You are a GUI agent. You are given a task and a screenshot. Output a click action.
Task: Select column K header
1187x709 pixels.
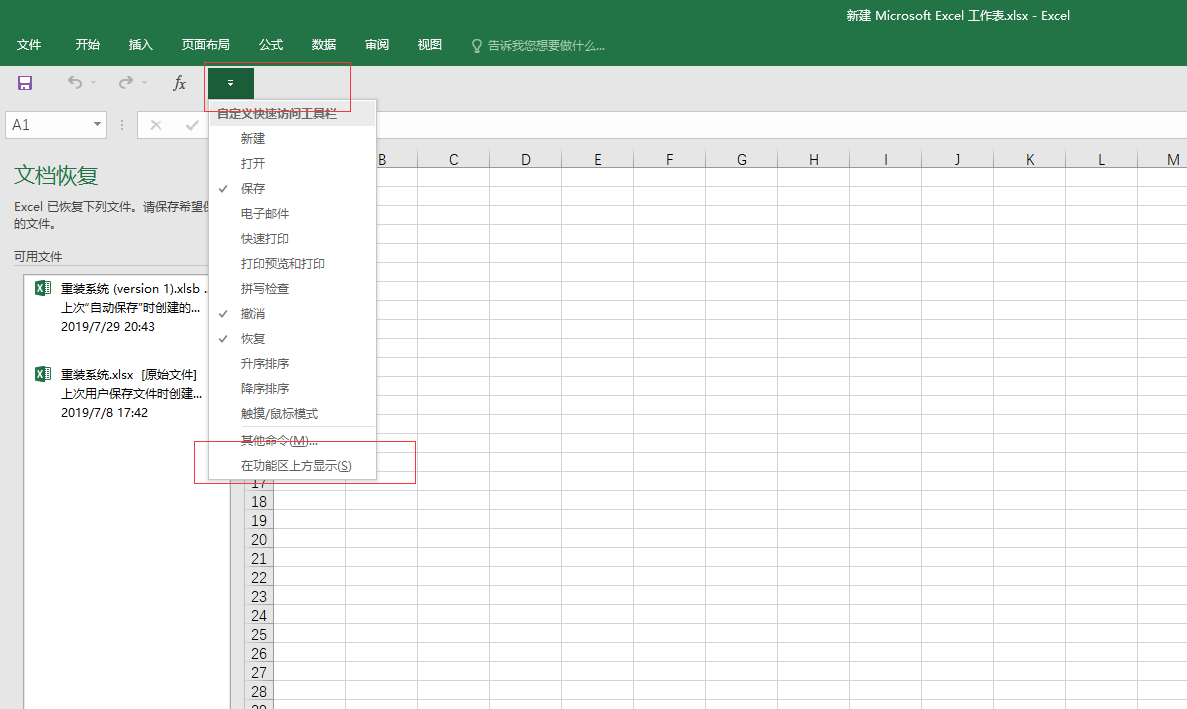tap(1030, 159)
